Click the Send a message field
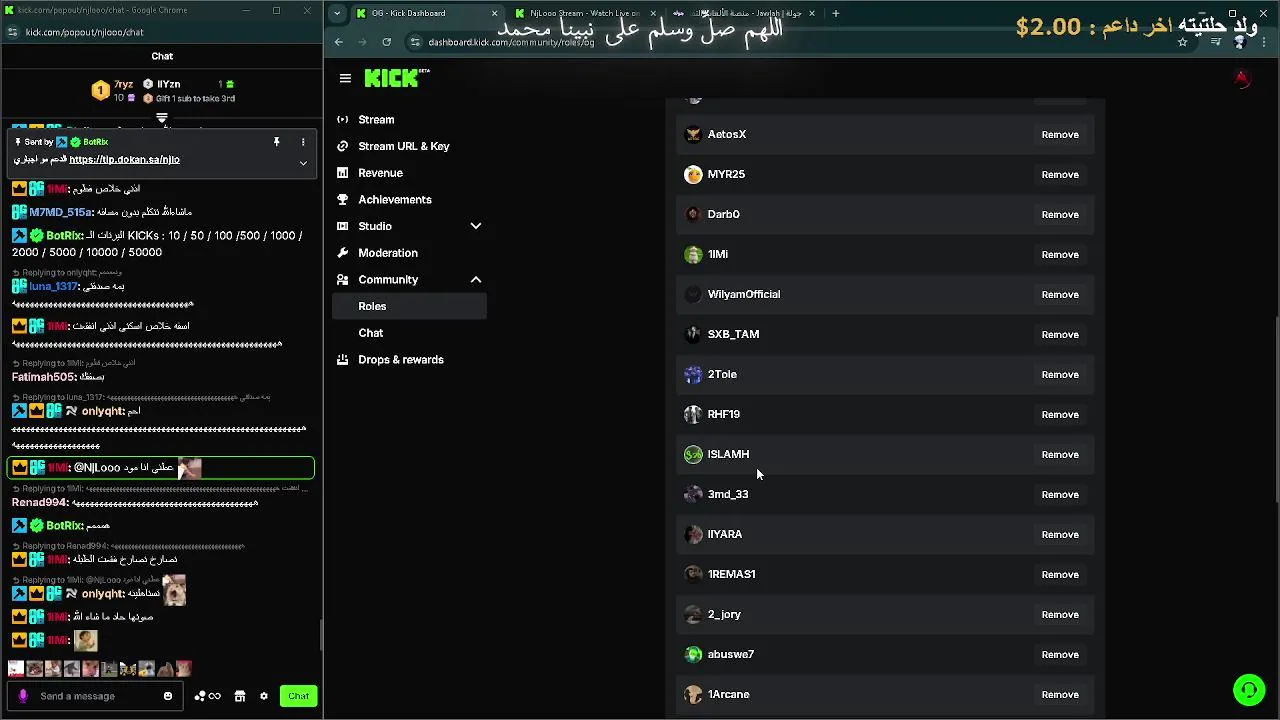The height and width of the screenshot is (720, 1280). tap(95, 696)
